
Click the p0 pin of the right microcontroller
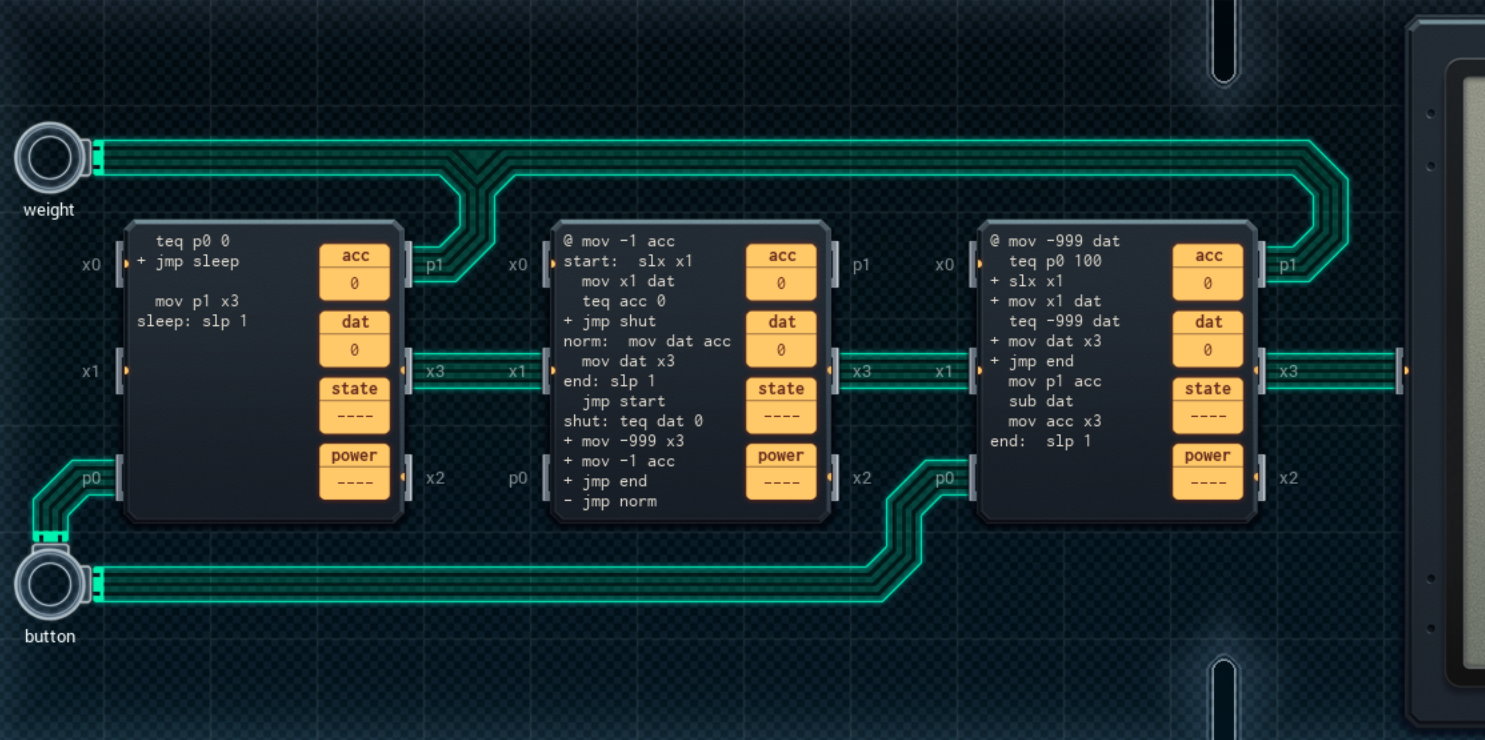(973, 478)
